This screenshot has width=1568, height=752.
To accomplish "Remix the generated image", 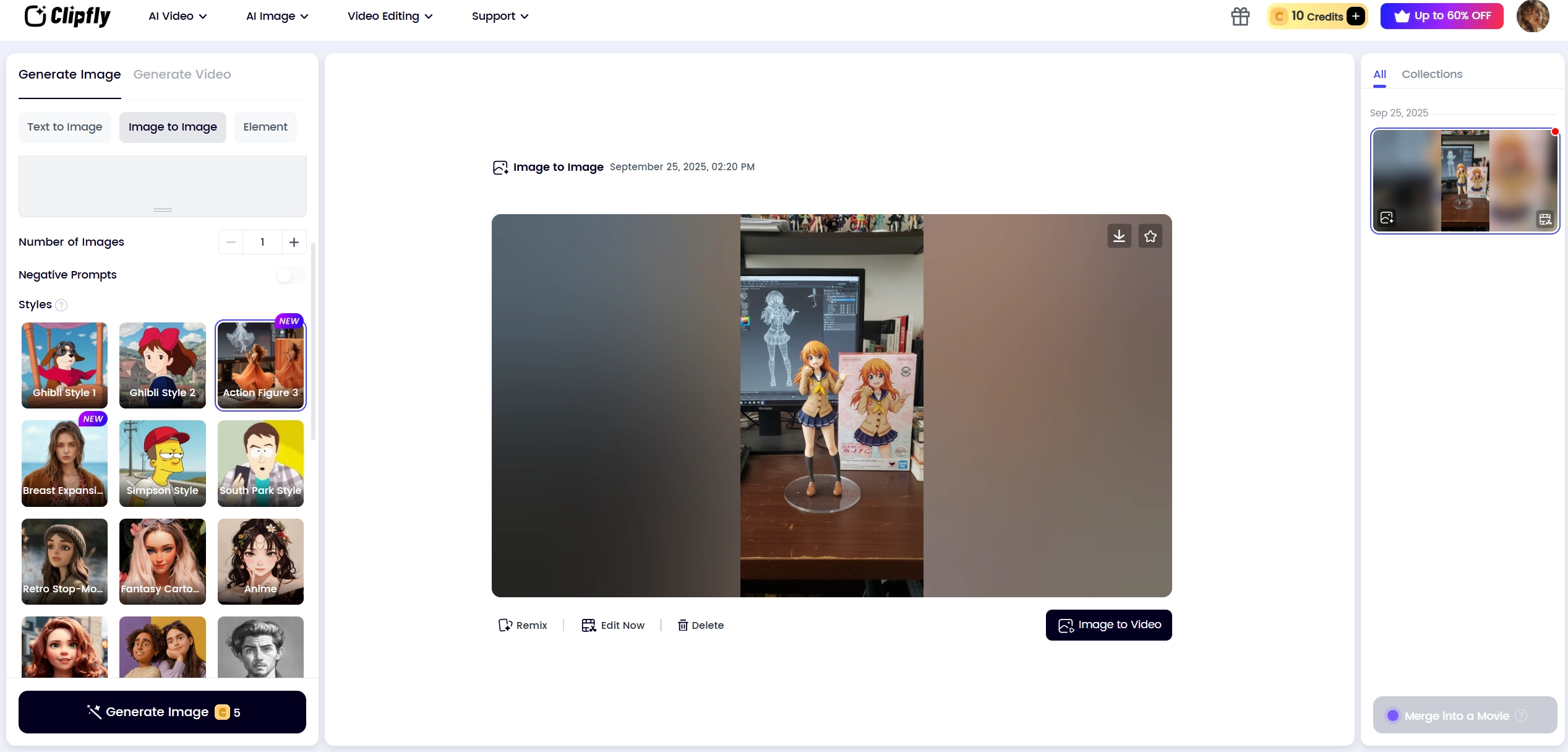I will 523,625.
